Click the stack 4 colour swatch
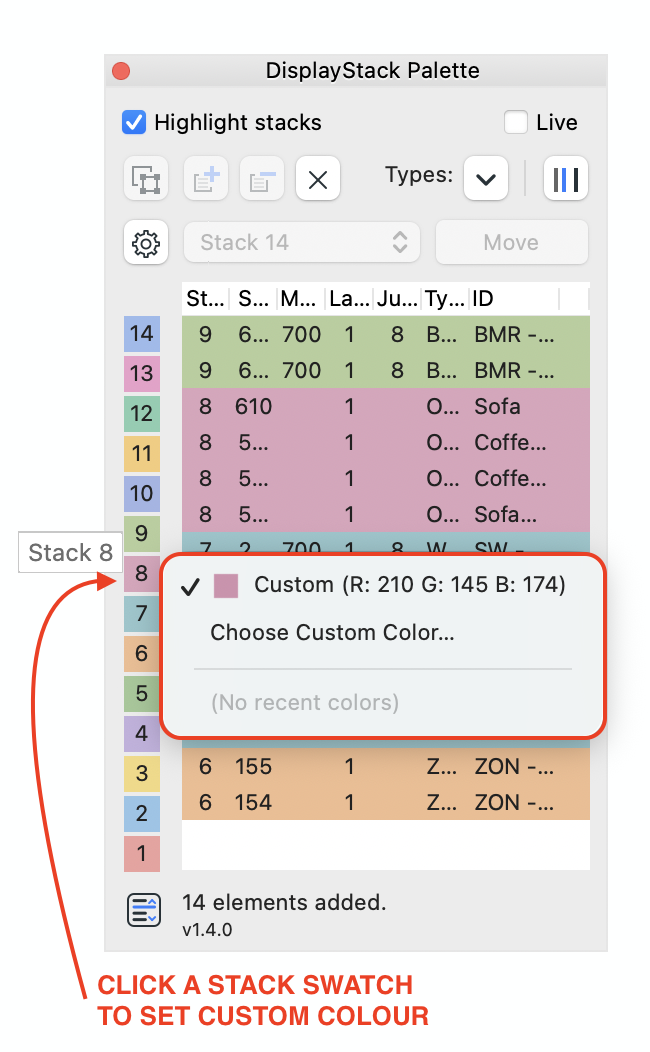This screenshot has height=1052, width=650. [142, 733]
